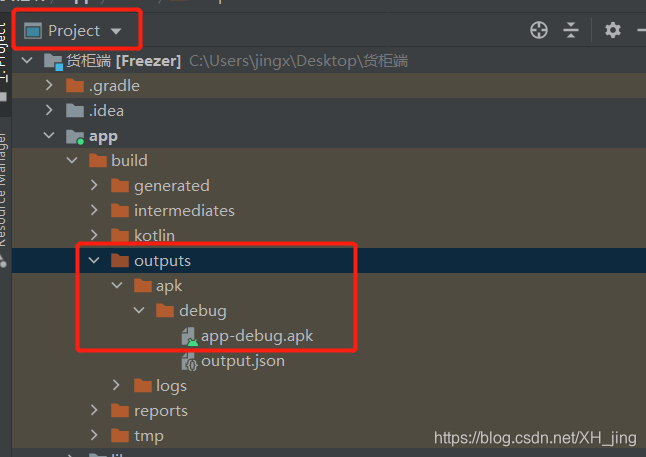Select the app module folder icon
646x457 pixels.
75,136
